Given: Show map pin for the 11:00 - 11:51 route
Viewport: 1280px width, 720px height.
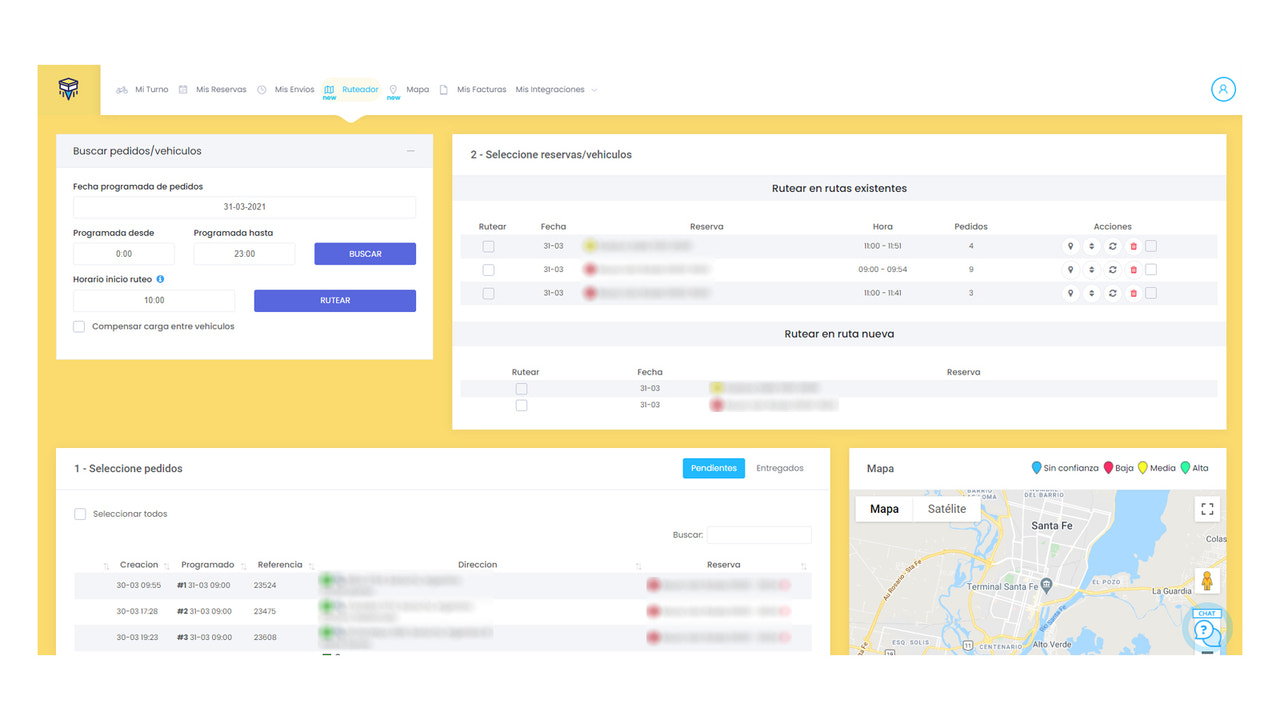Looking at the screenshot, I should (x=1070, y=246).
